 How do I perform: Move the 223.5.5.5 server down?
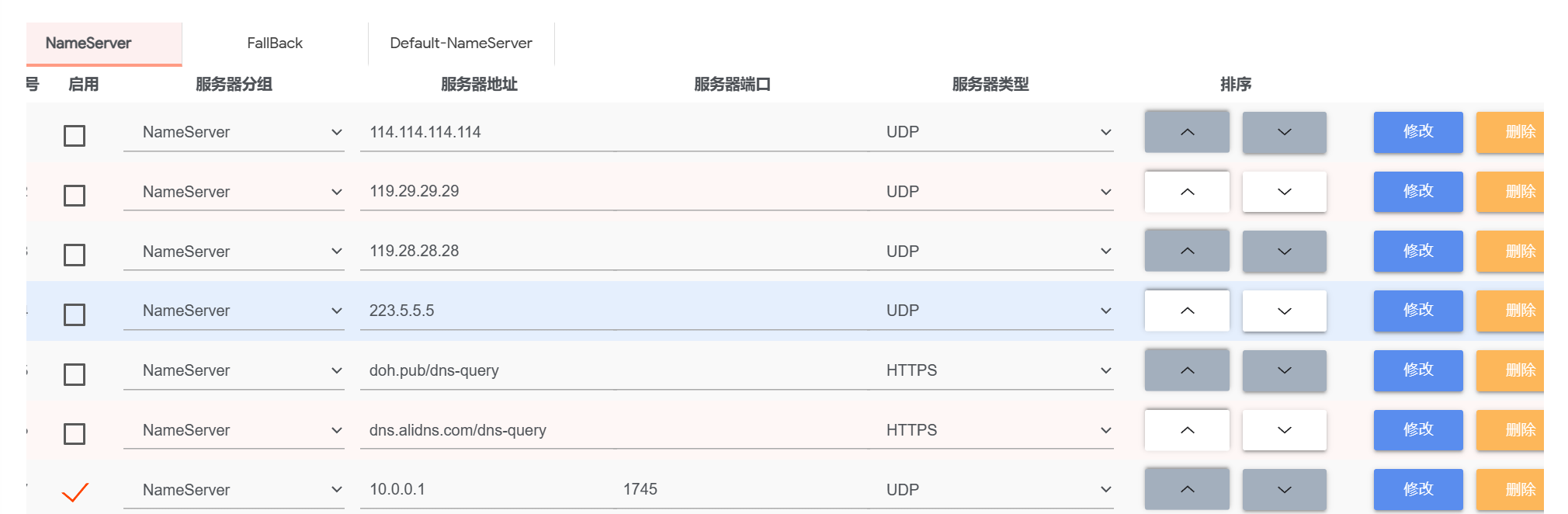1284,311
